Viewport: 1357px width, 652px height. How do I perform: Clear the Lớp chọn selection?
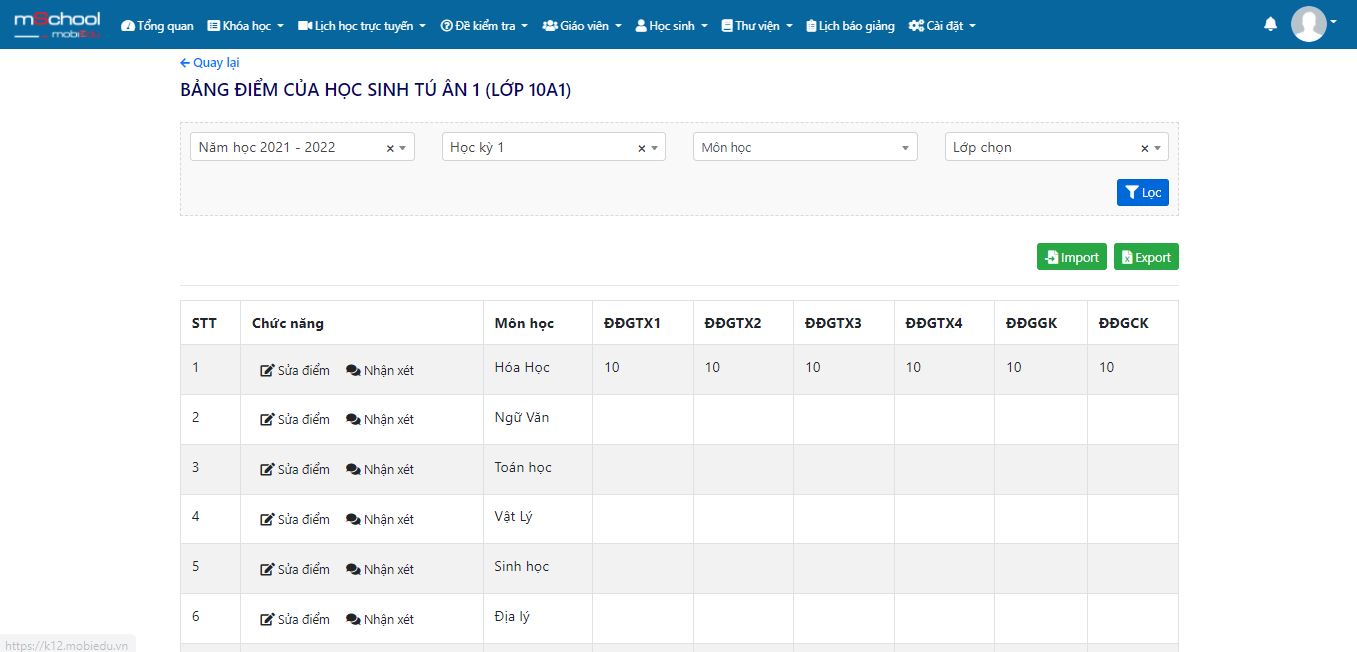tap(1145, 148)
